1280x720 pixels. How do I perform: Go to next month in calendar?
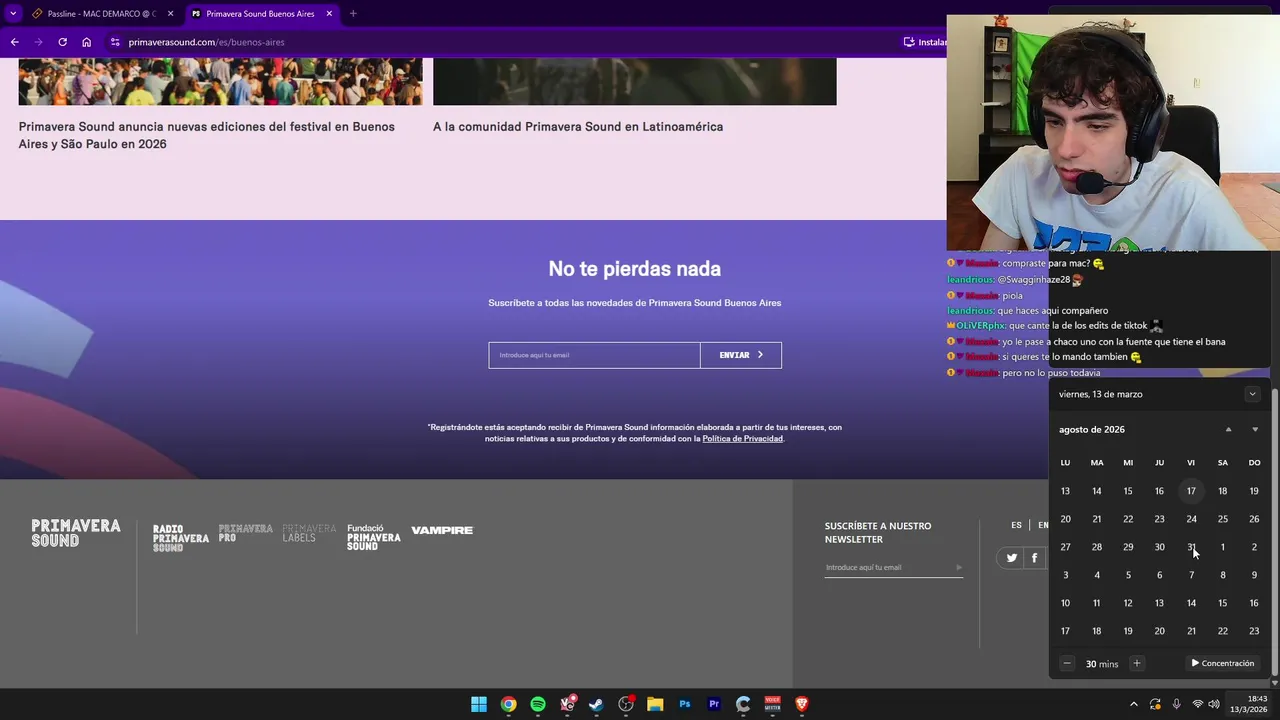click(1255, 429)
